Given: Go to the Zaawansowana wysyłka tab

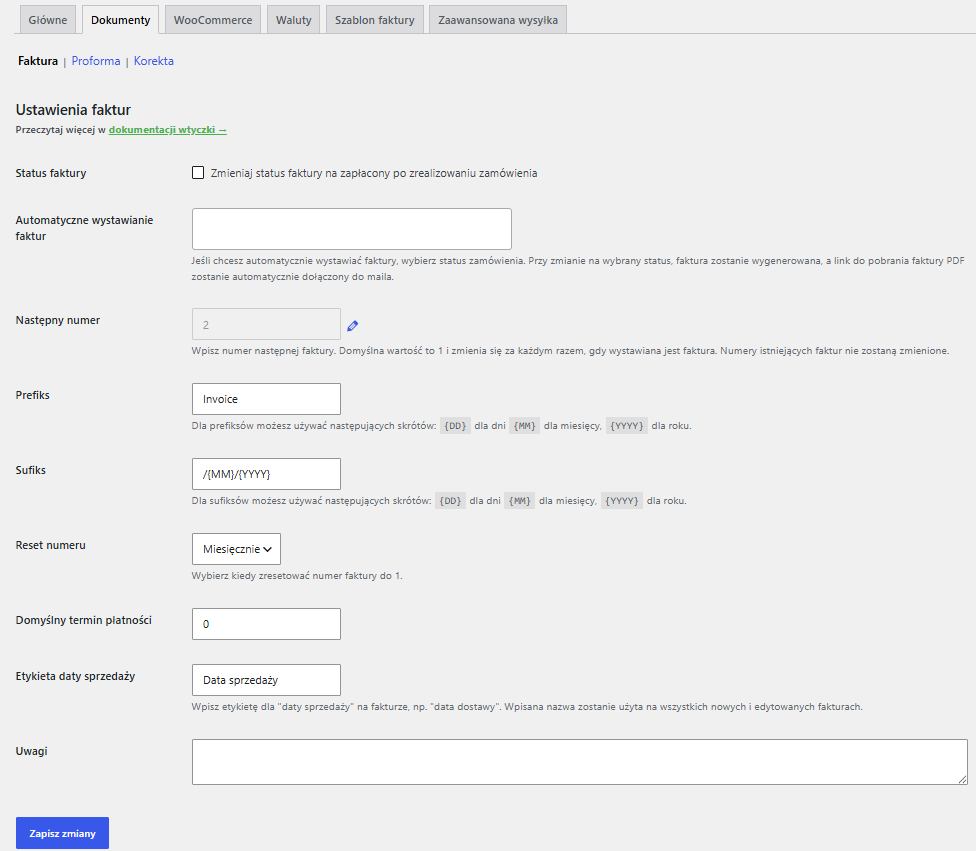Looking at the screenshot, I should pos(498,20).
